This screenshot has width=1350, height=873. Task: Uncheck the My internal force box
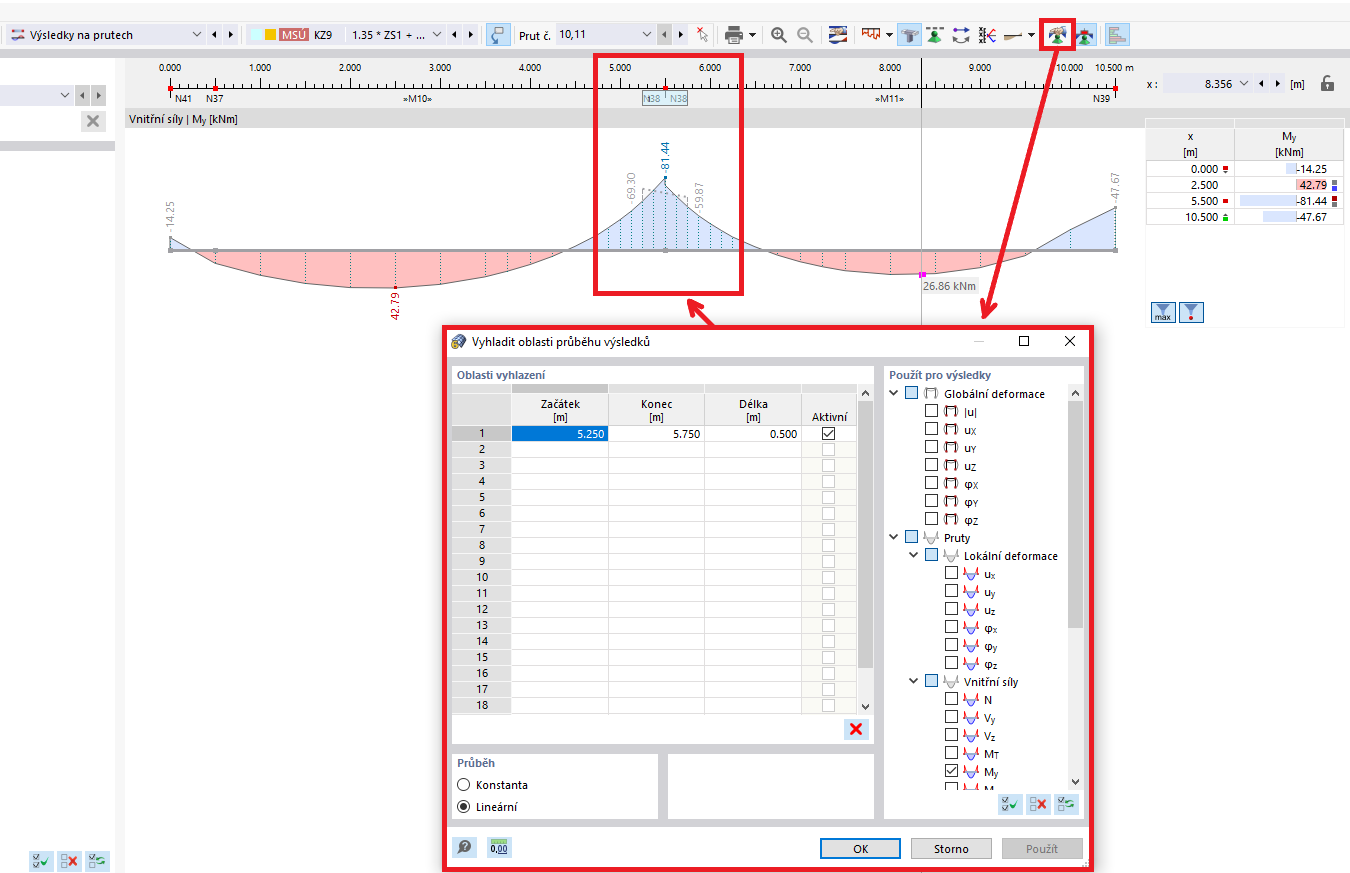tap(951, 771)
